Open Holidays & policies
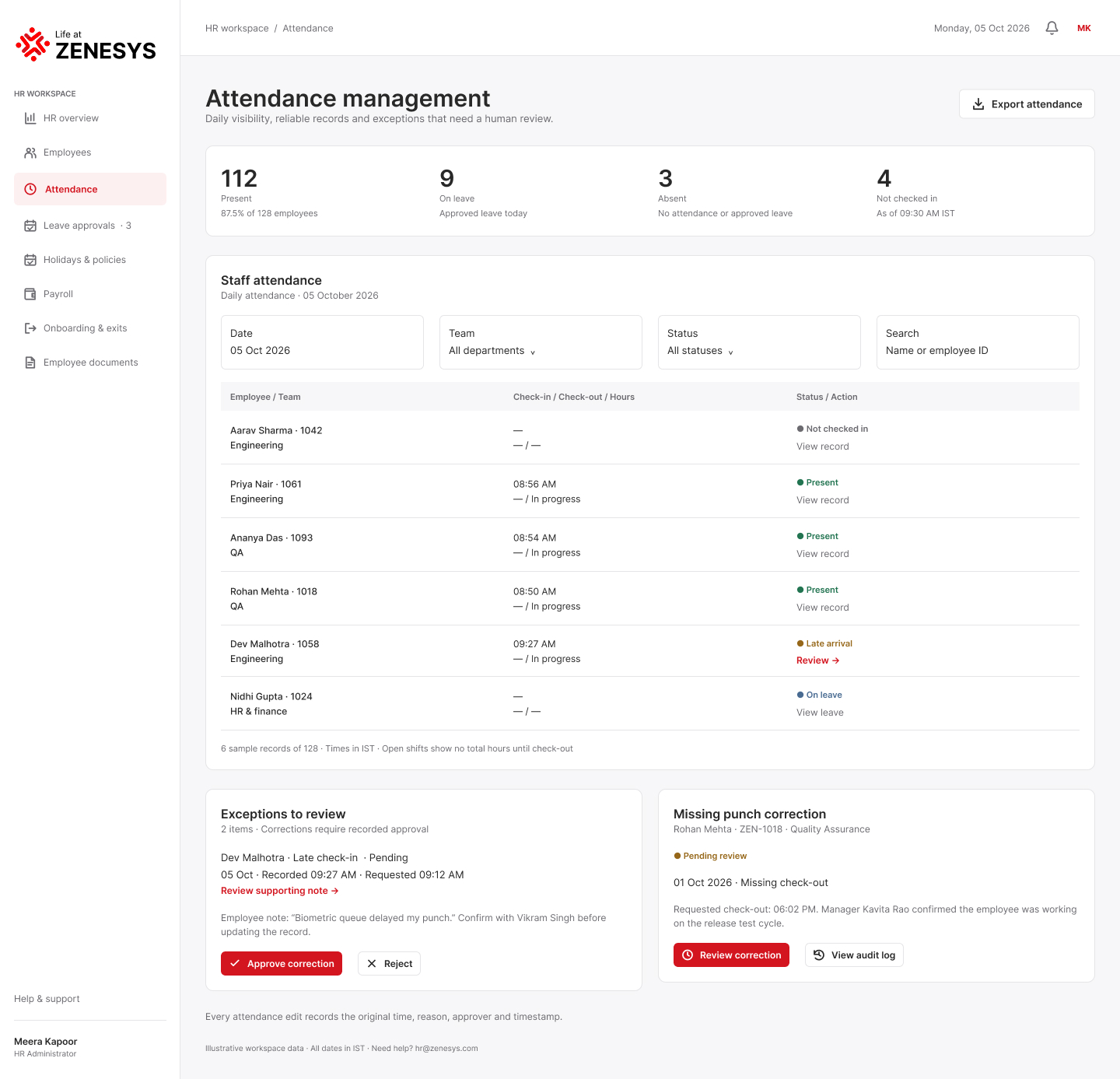The height and width of the screenshot is (1079, 1120). (90, 260)
